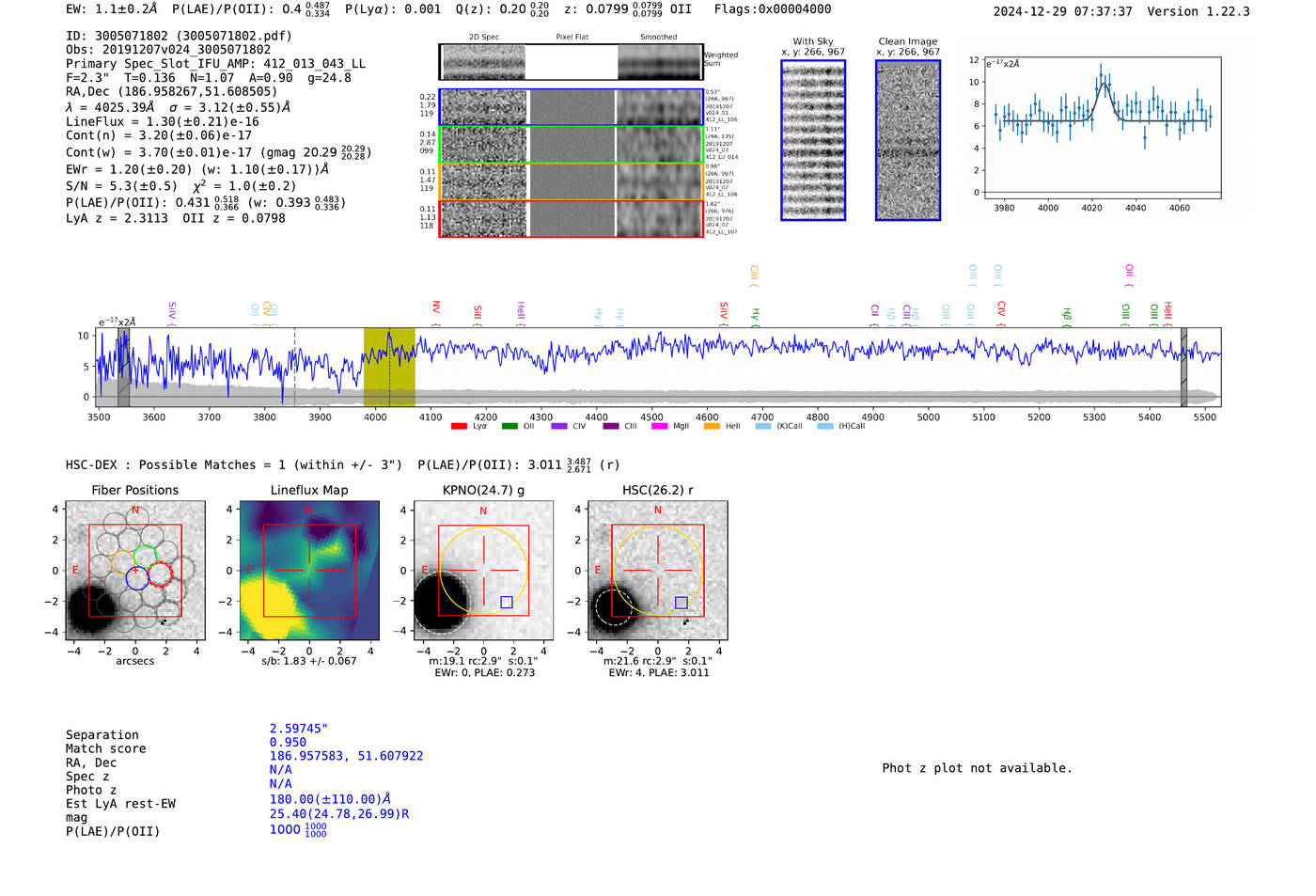This screenshot has height=896, width=1316.
Task: Click the green fiber circle in Fiber Positions
Action: (x=145, y=555)
